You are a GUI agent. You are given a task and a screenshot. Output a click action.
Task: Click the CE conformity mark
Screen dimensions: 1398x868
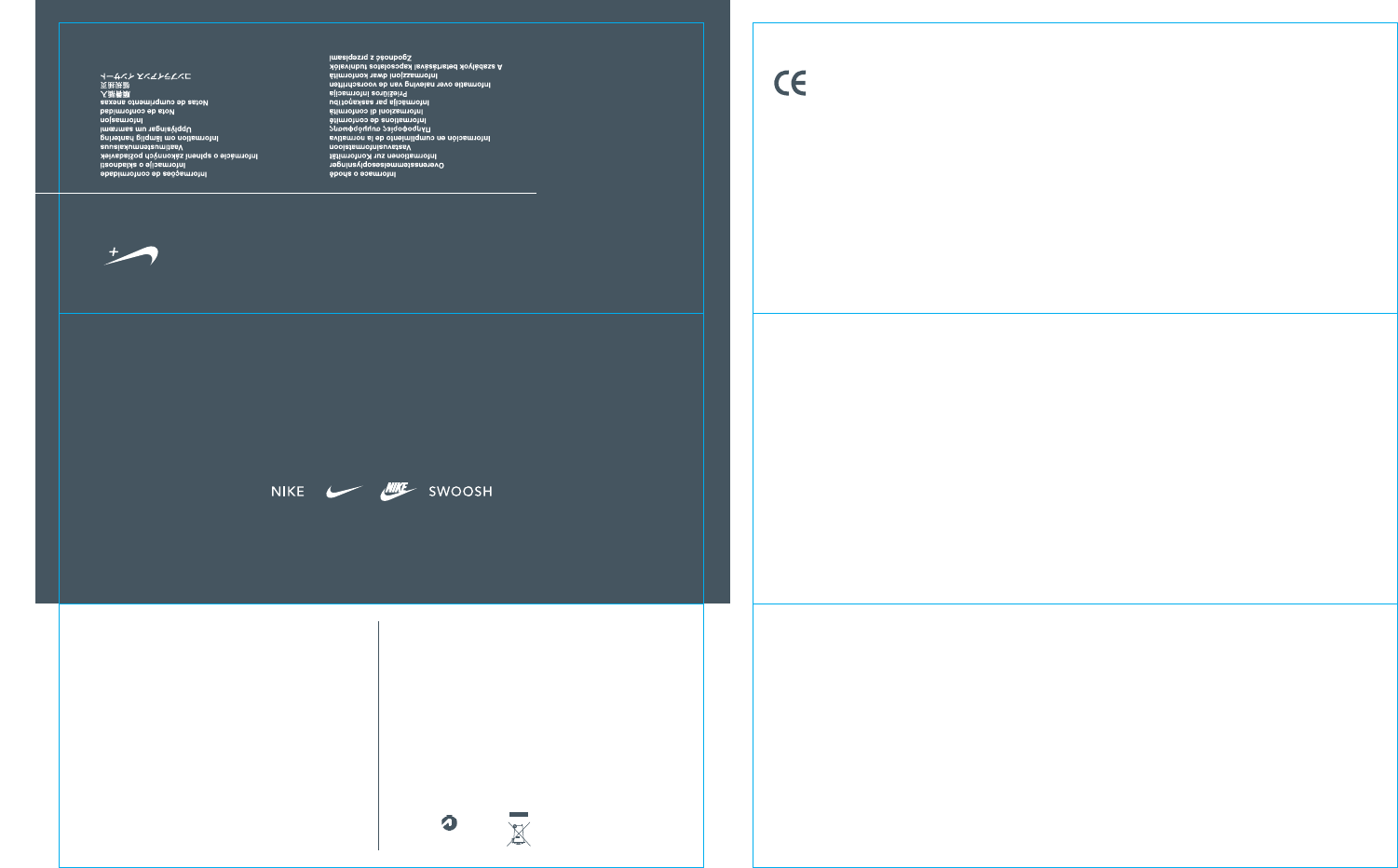click(x=791, y=84)
